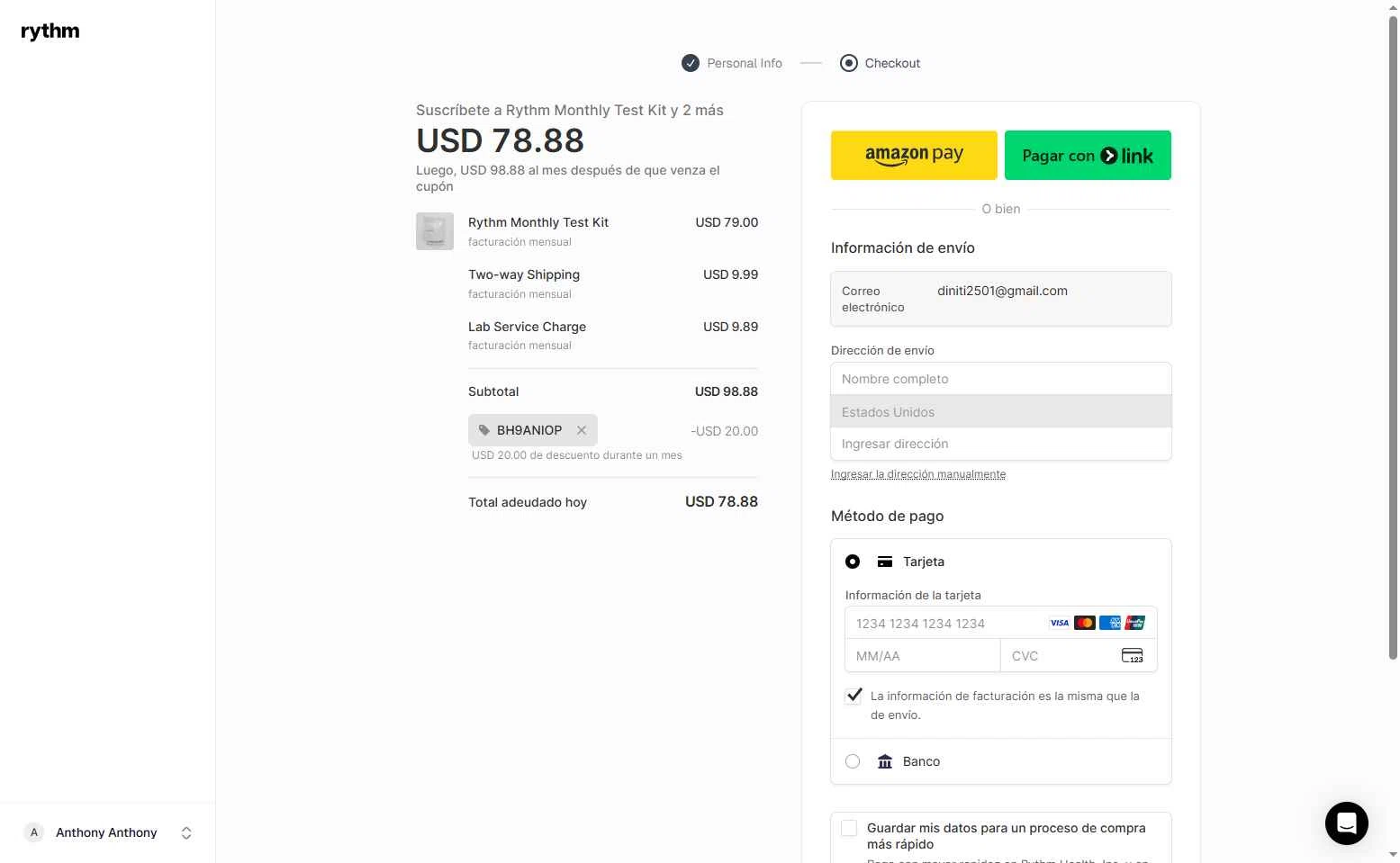Click the Rythm Monthly Test Kit thumbnail

pos(435,231)
